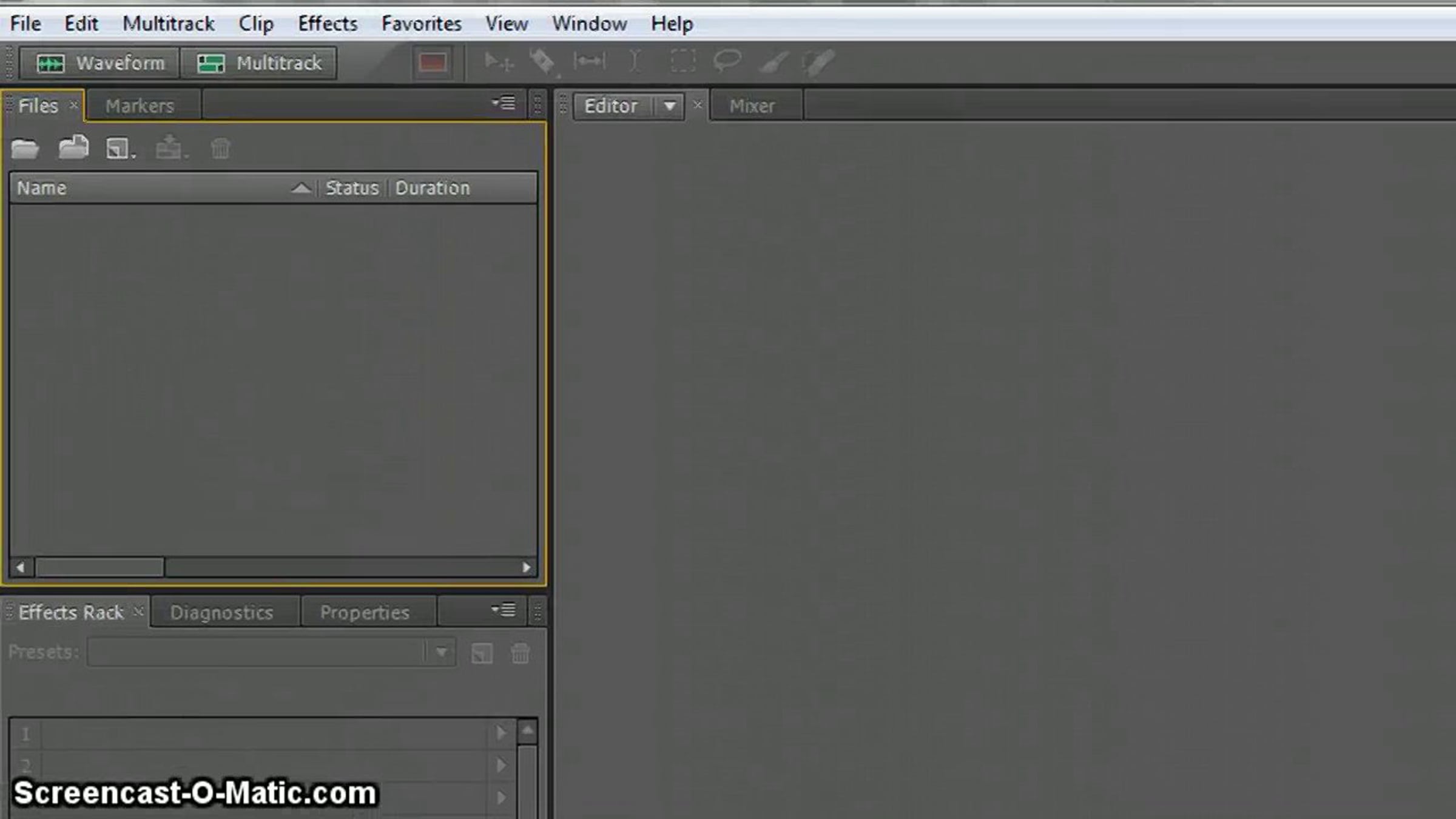Select the Time Selection tool
The width and height of the screenshot is (1456, 819).
(x=635, y=62)
